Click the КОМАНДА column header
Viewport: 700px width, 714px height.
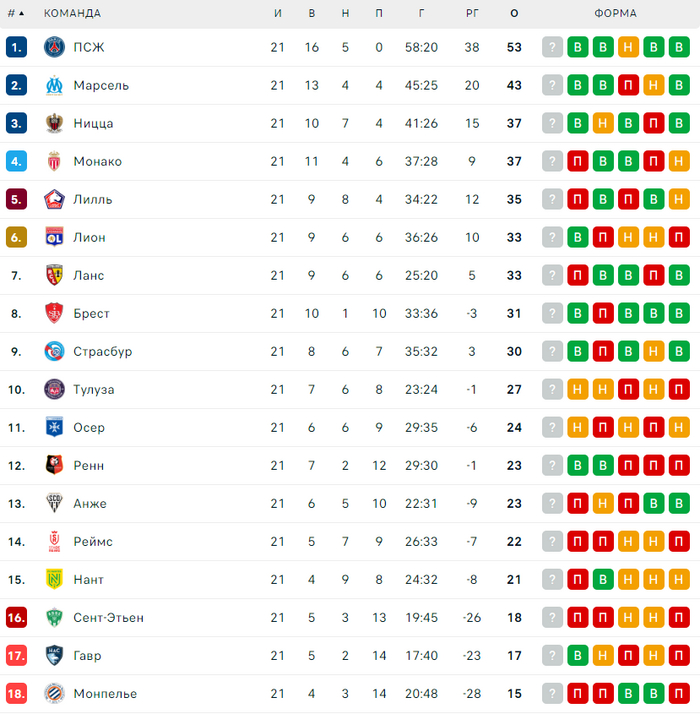tap(72, 14)
